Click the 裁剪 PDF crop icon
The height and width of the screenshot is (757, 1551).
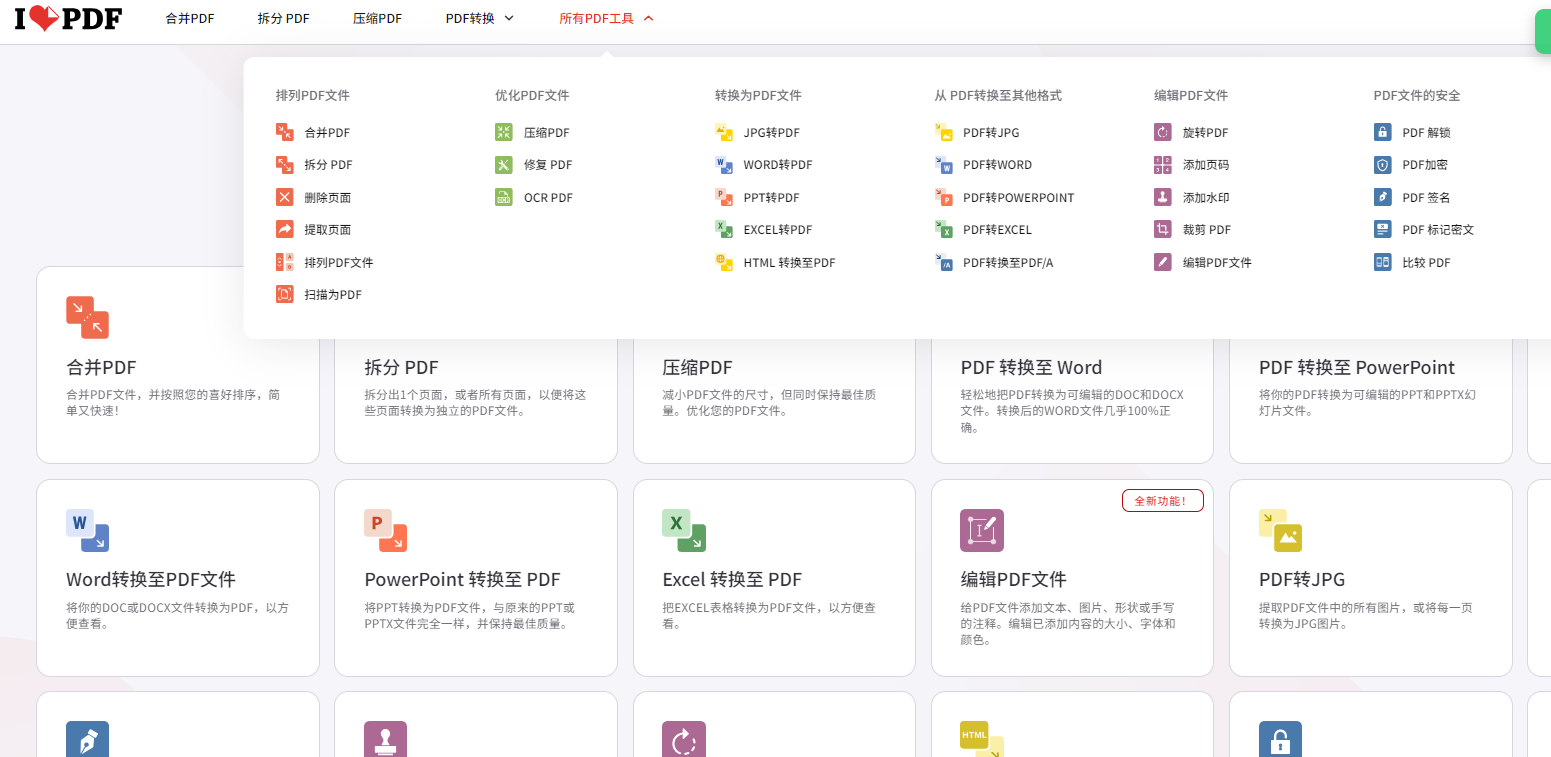[1163, 229]
